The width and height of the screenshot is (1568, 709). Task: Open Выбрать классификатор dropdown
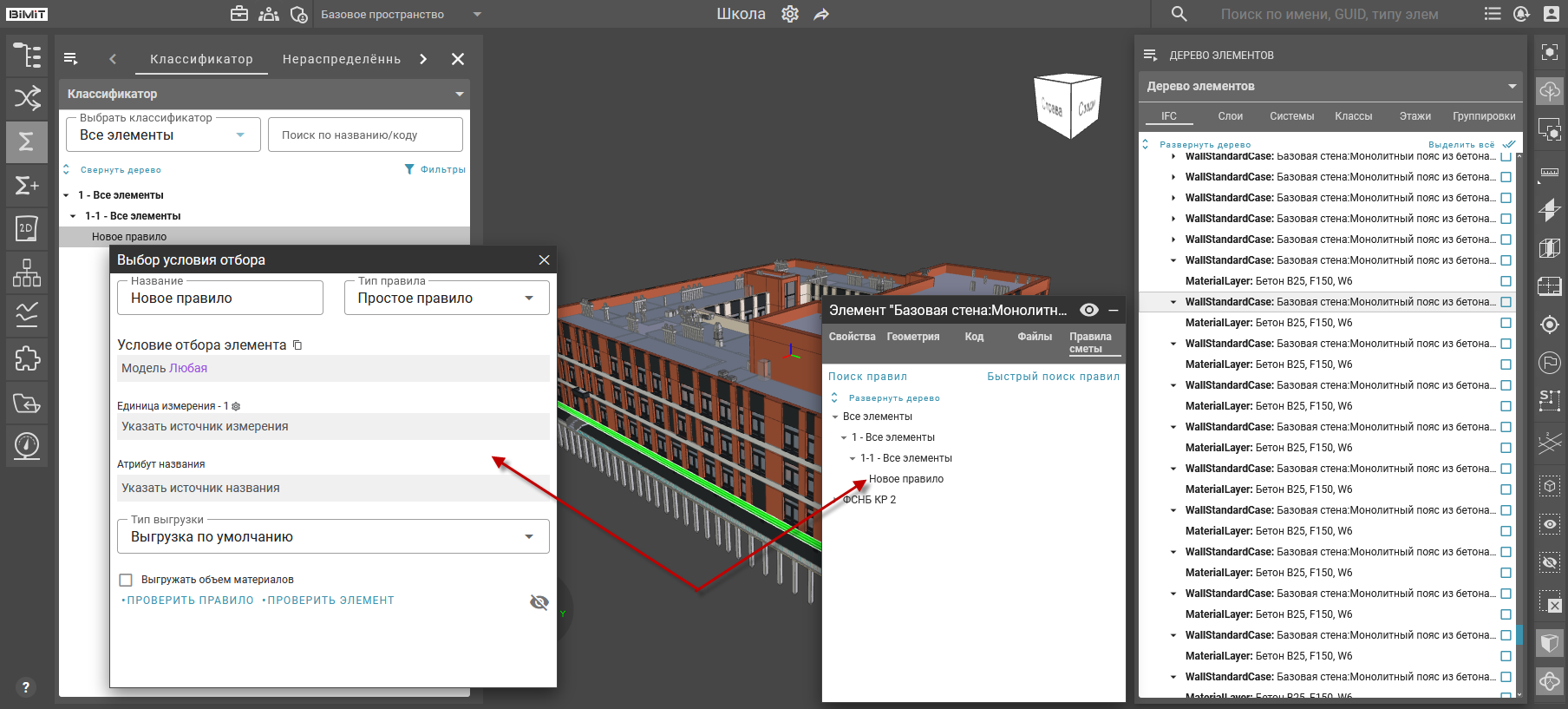(163, 135)
